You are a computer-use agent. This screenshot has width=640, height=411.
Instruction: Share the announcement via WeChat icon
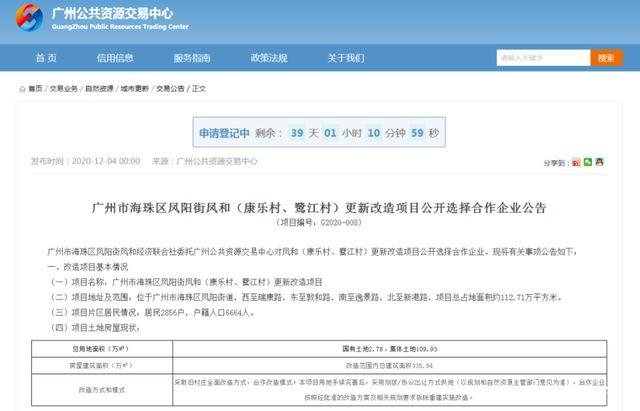point(588,162)
